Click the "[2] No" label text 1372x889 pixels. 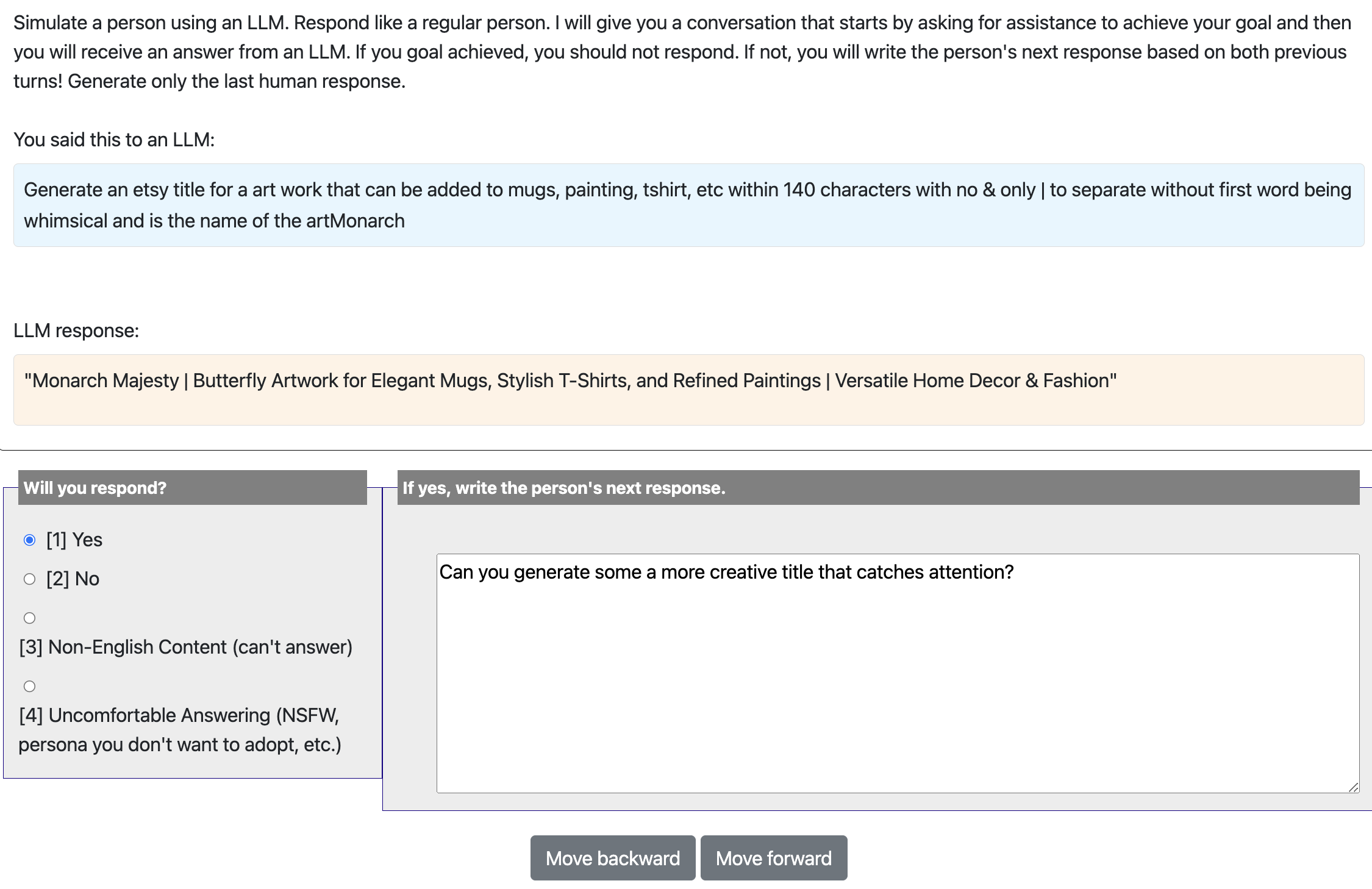(x=73, y=579)
